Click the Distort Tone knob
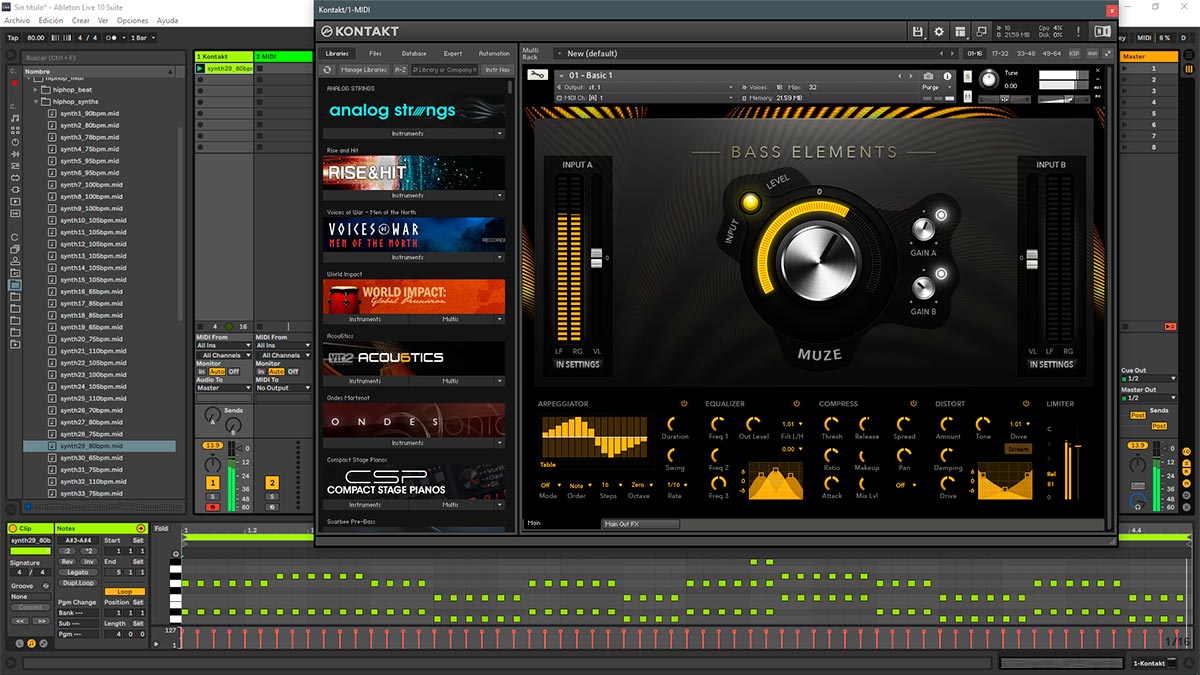This screenshot has width=1200, height=675. pyautogui.click(x=983, y=424)
